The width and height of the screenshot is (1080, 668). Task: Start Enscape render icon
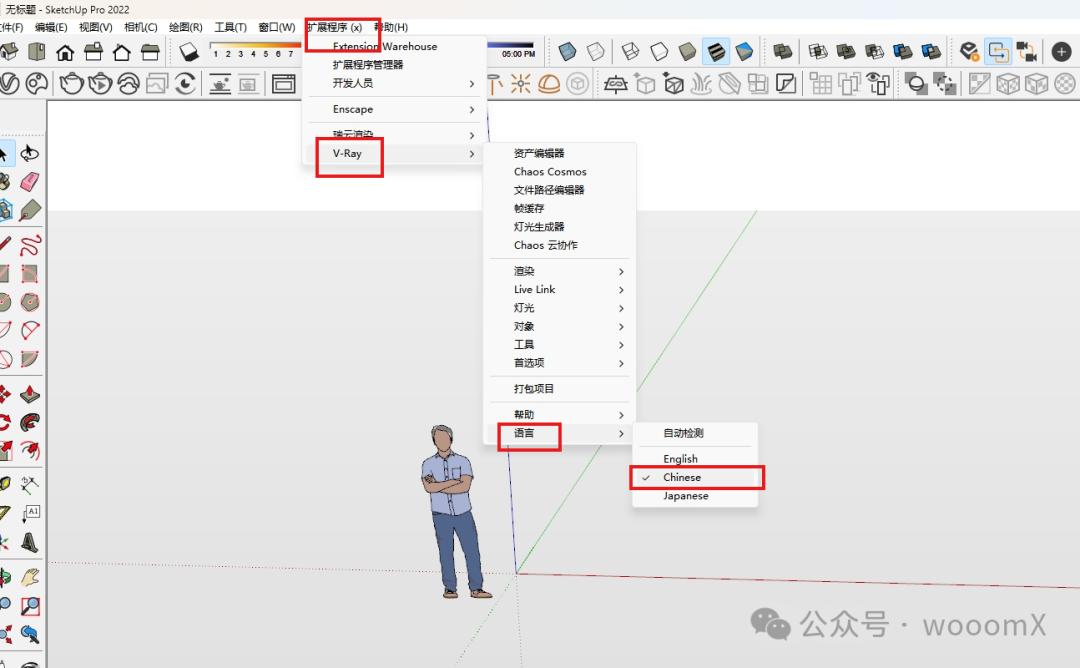tap(969, 52)
